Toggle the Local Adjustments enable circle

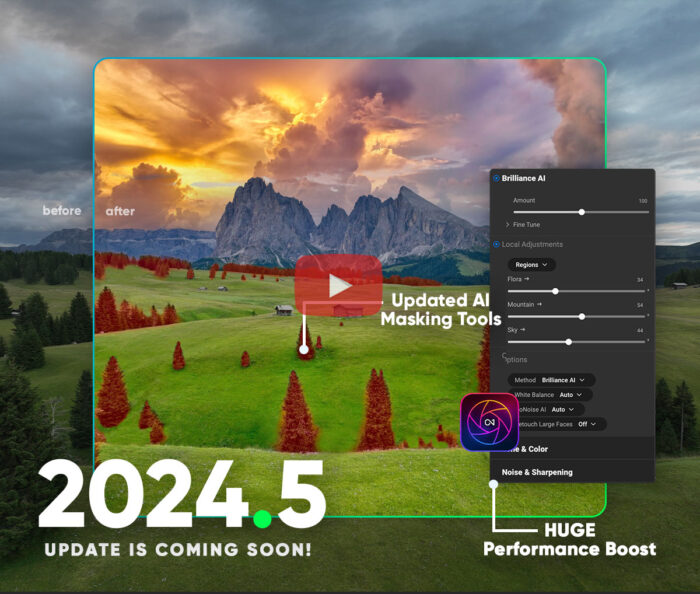click(497, 244)
